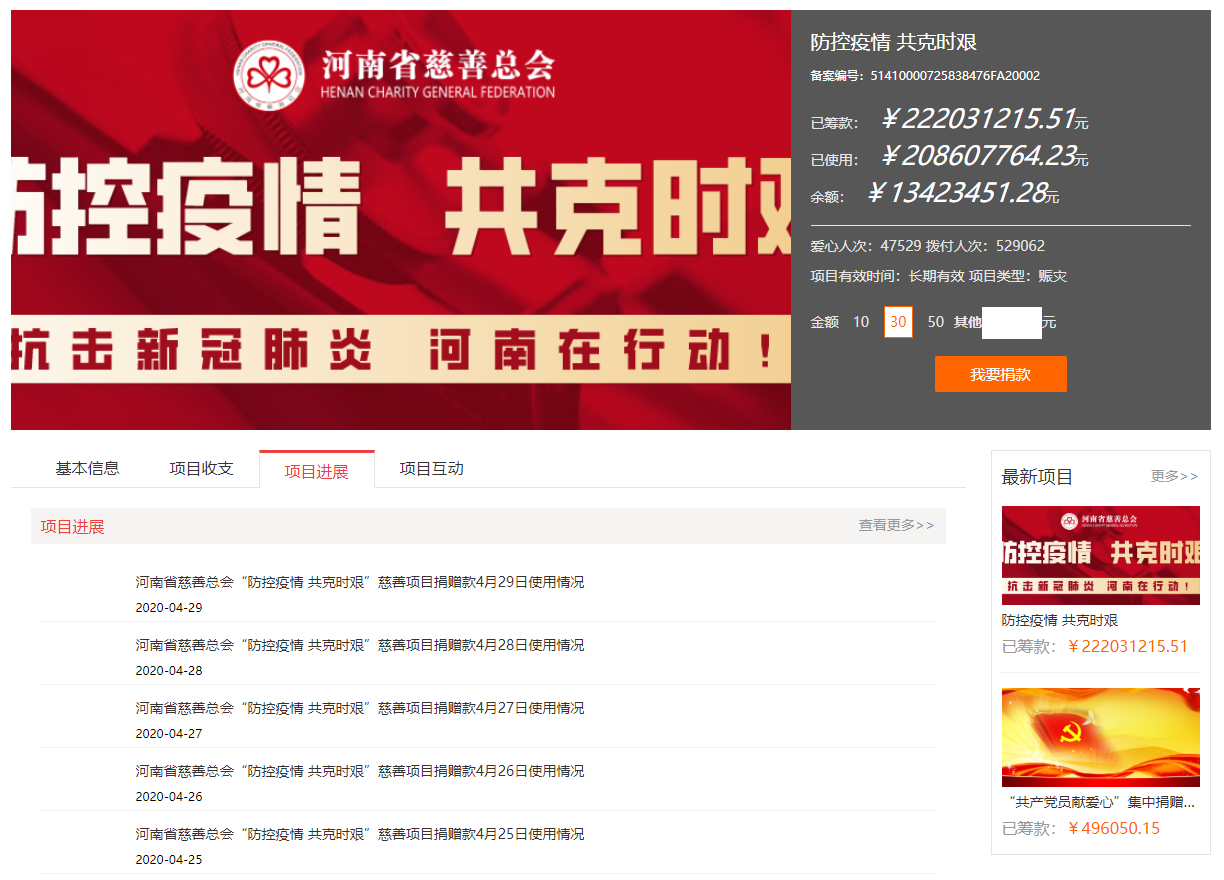Click the 防控疫情 共克时艰 sidebar thumbnail
Image resolution: width=1224 pixels, height=880 pixels.
(1100, 555)
